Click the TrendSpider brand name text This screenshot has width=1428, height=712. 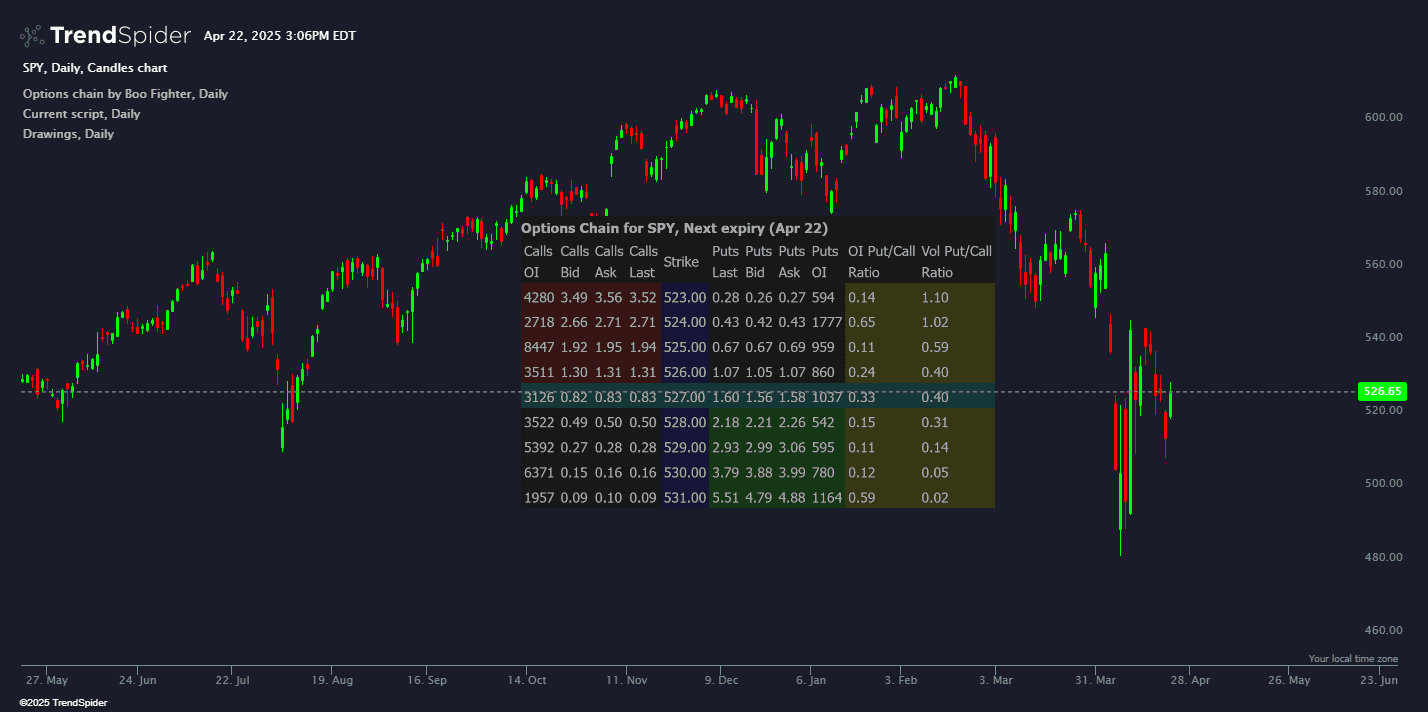pos(120,36)
